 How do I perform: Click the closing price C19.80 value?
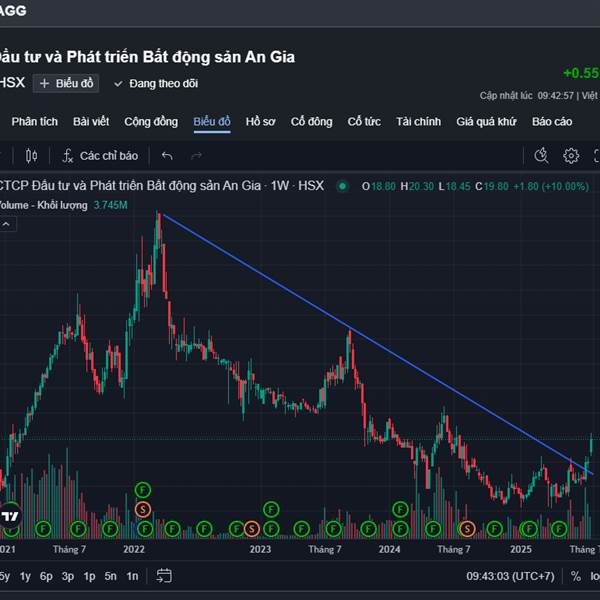click(x=492, y=187)
